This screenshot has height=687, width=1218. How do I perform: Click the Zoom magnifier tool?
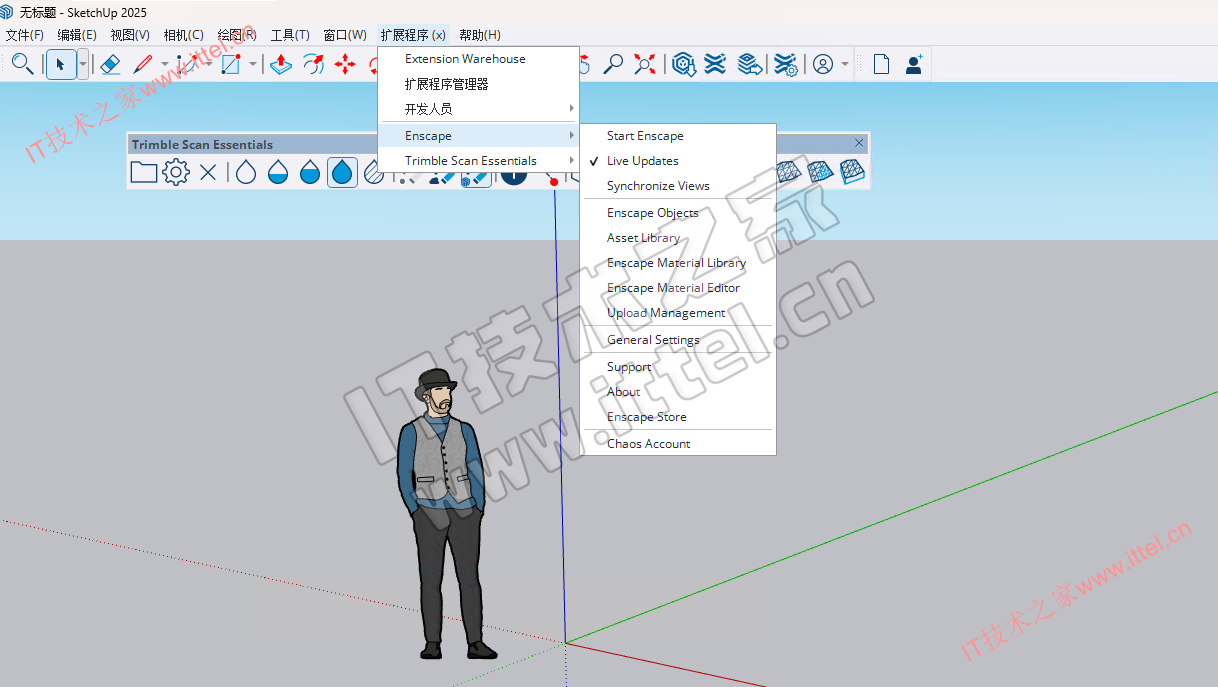coord(613,65)
